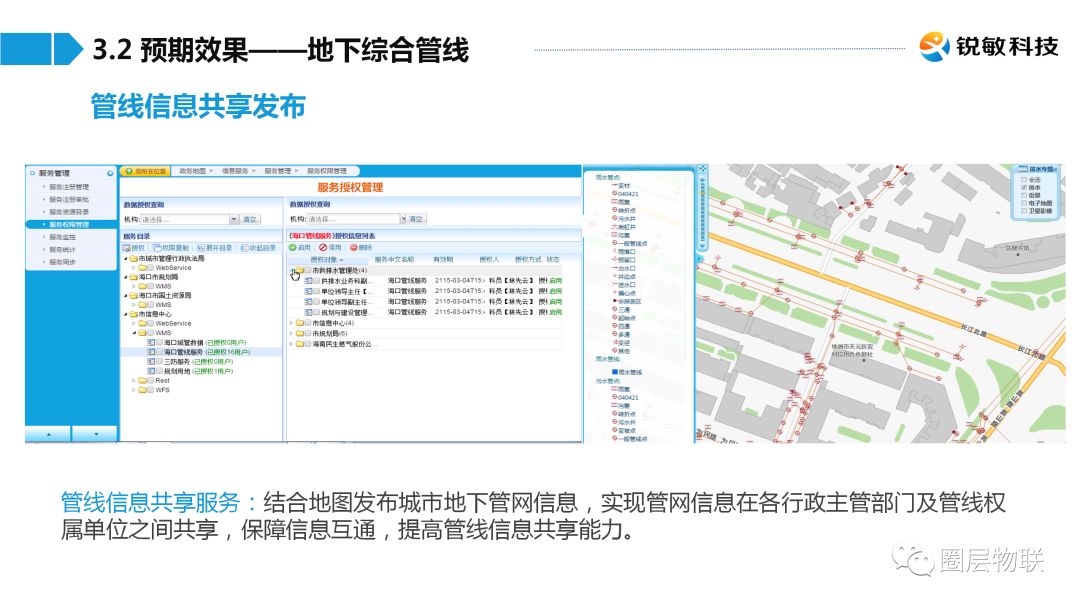Expand the 海南民生燃气股份公 row
This screenshot has height=608, width=1080.
click(x=291, y=344)
